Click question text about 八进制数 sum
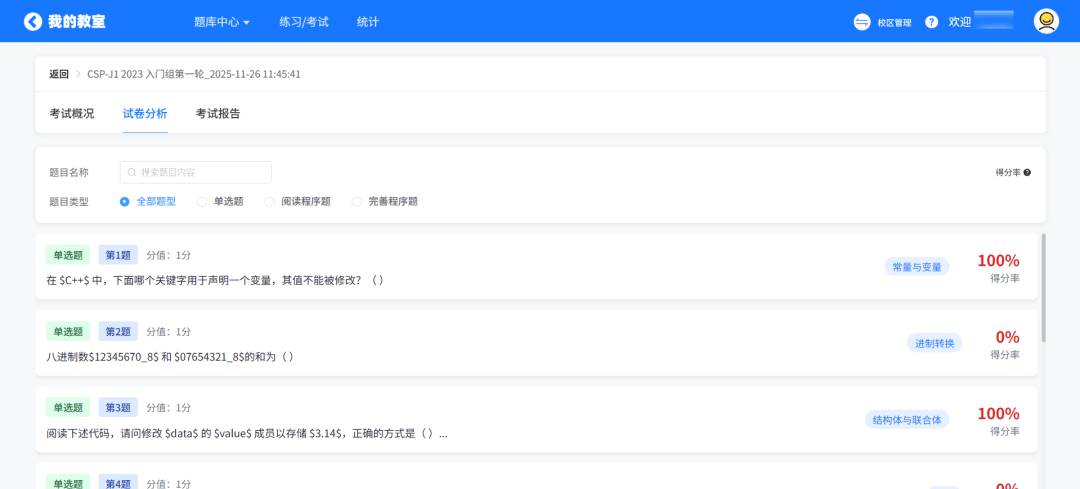Image resolution: width=1080 pixels, height=489 pixels. tap(170, 357)
